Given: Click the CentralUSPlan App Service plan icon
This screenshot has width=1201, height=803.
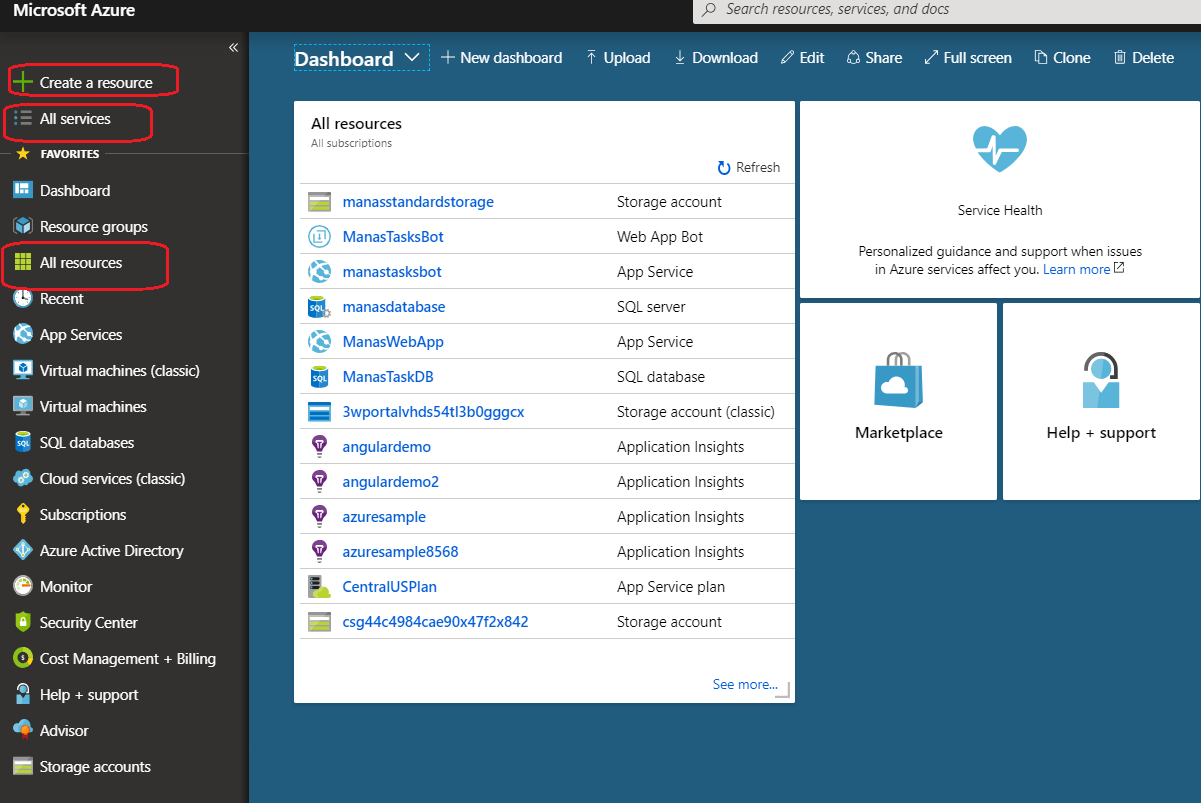Looking at the screenshot, I should (319, 587).
